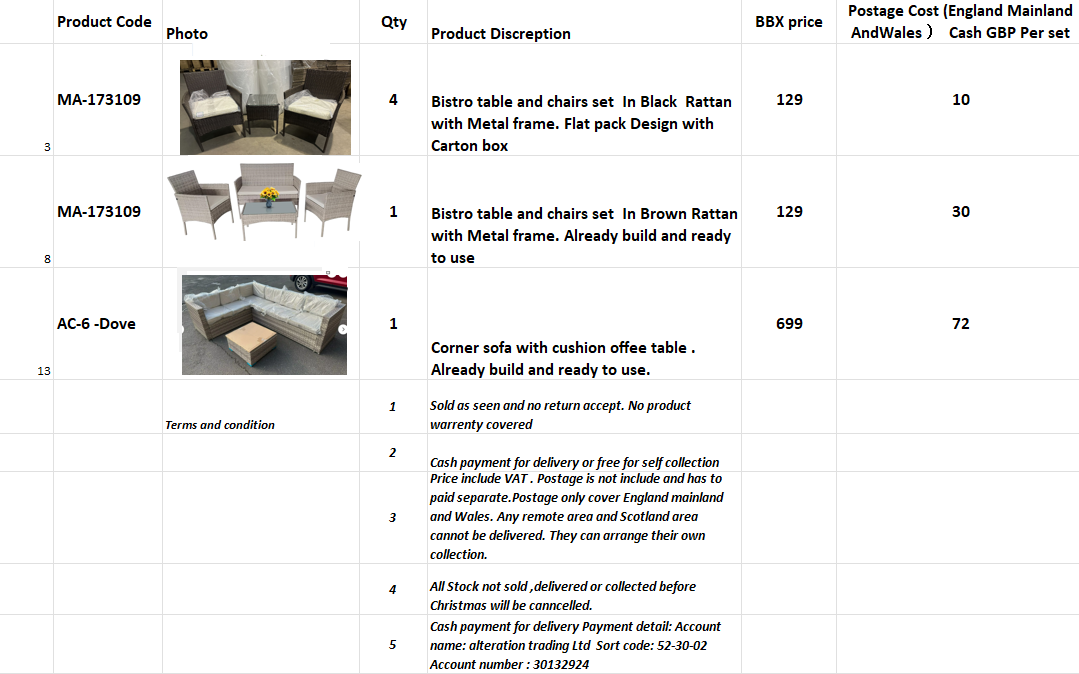Click the BBX price header cell
This screenshot has width=1079, height=674.
point(789,22)
